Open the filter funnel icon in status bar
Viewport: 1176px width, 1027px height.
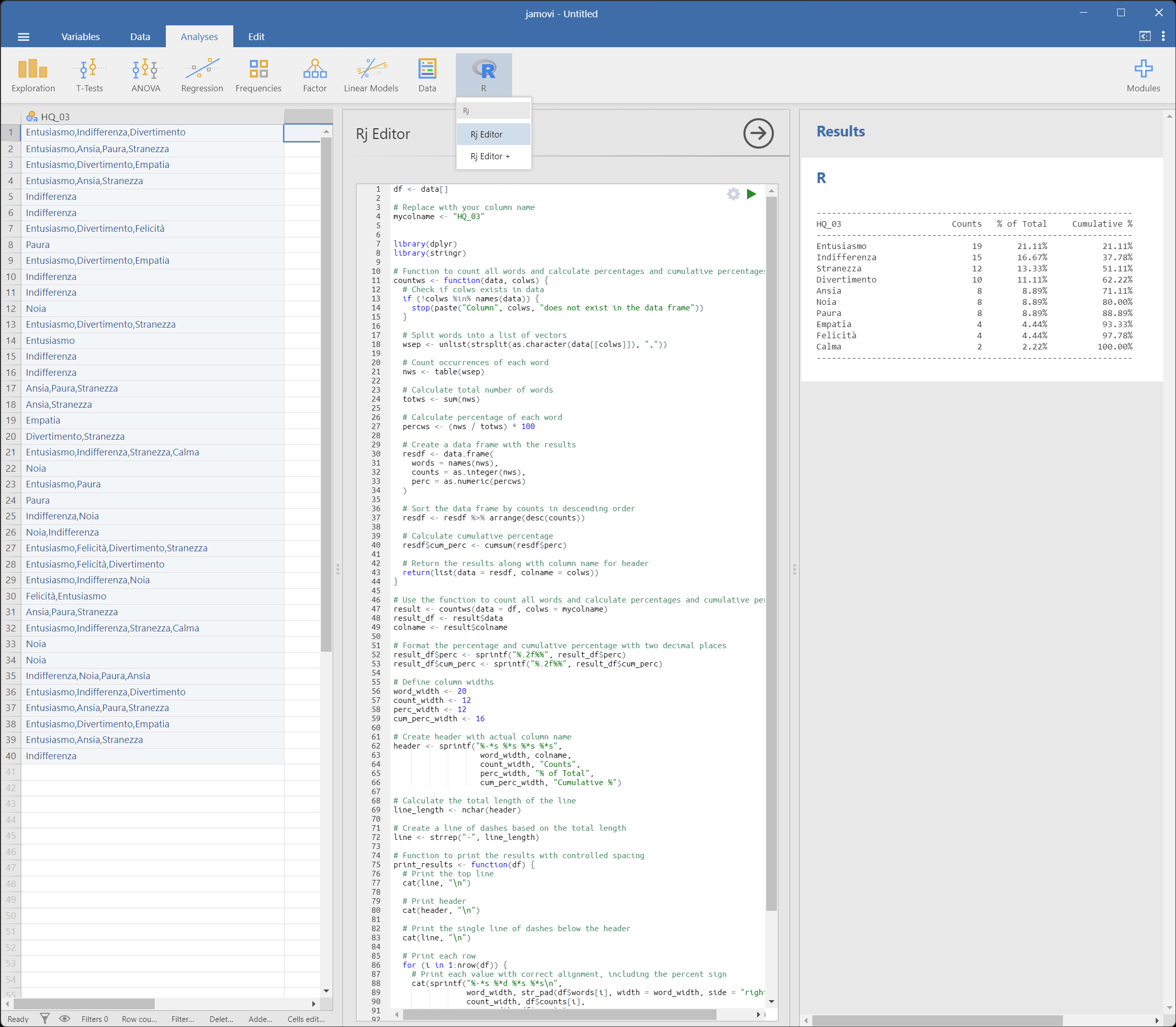click(45, 1018)
